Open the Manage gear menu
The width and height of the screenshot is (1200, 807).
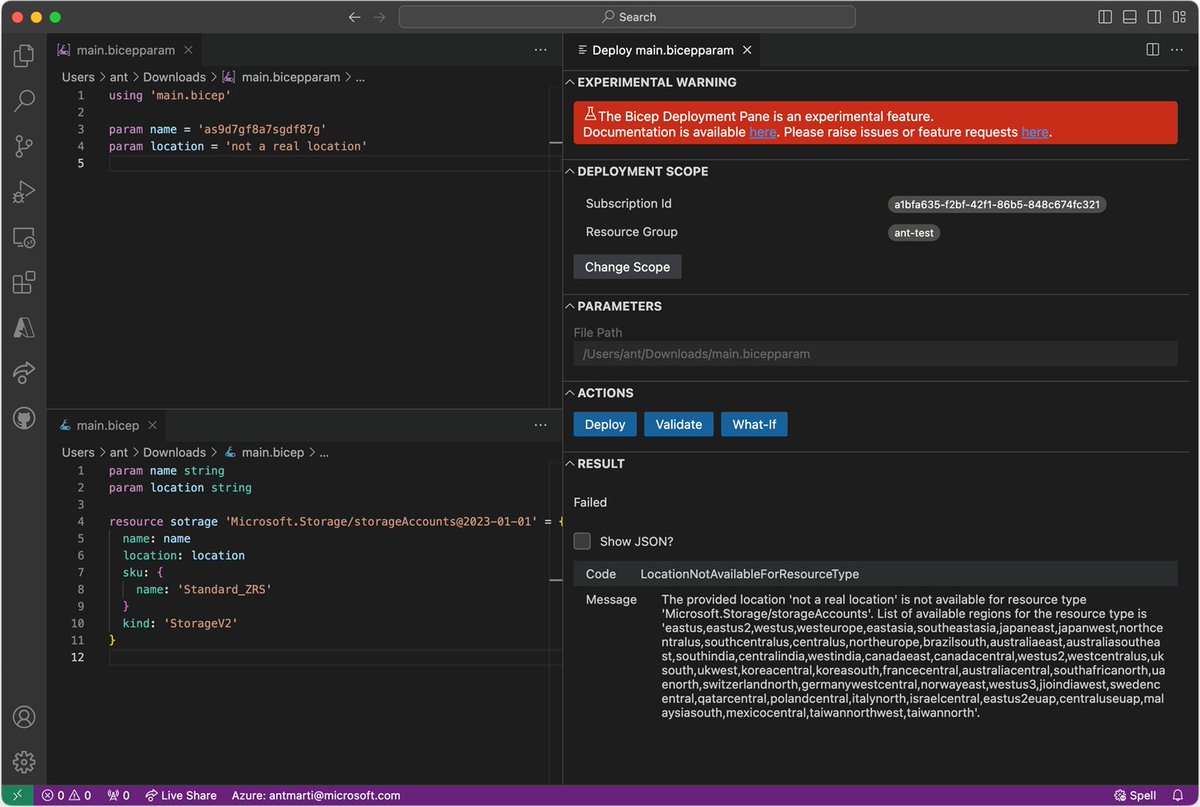[24, 762]
